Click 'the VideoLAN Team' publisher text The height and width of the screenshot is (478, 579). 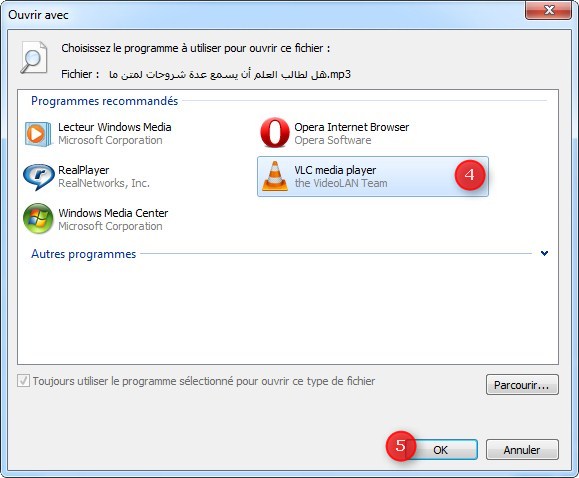coord(341,183)
